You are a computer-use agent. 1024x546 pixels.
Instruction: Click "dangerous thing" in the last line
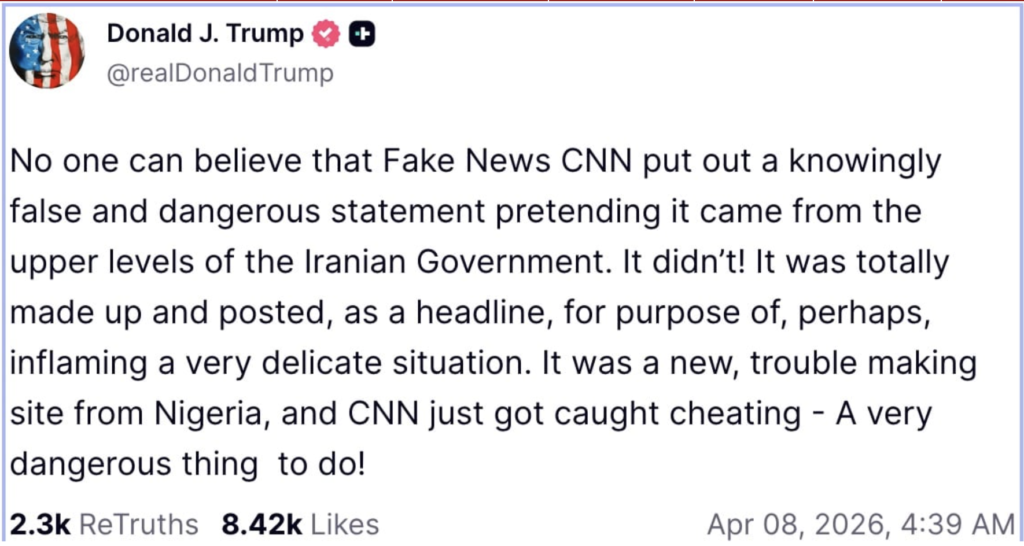click(135, 462)
